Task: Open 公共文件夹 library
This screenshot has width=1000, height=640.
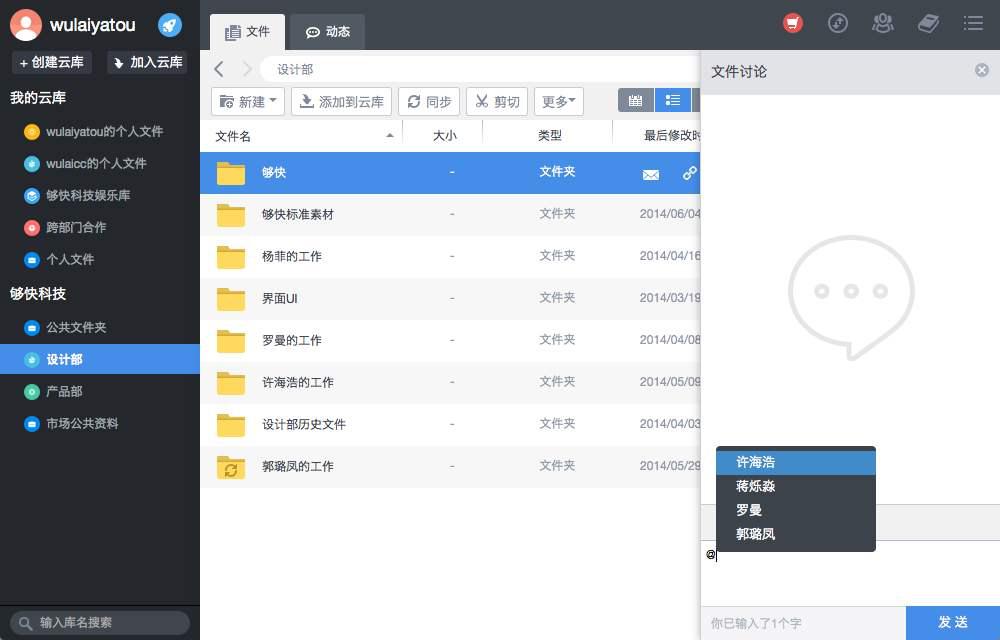Action: 100,327
